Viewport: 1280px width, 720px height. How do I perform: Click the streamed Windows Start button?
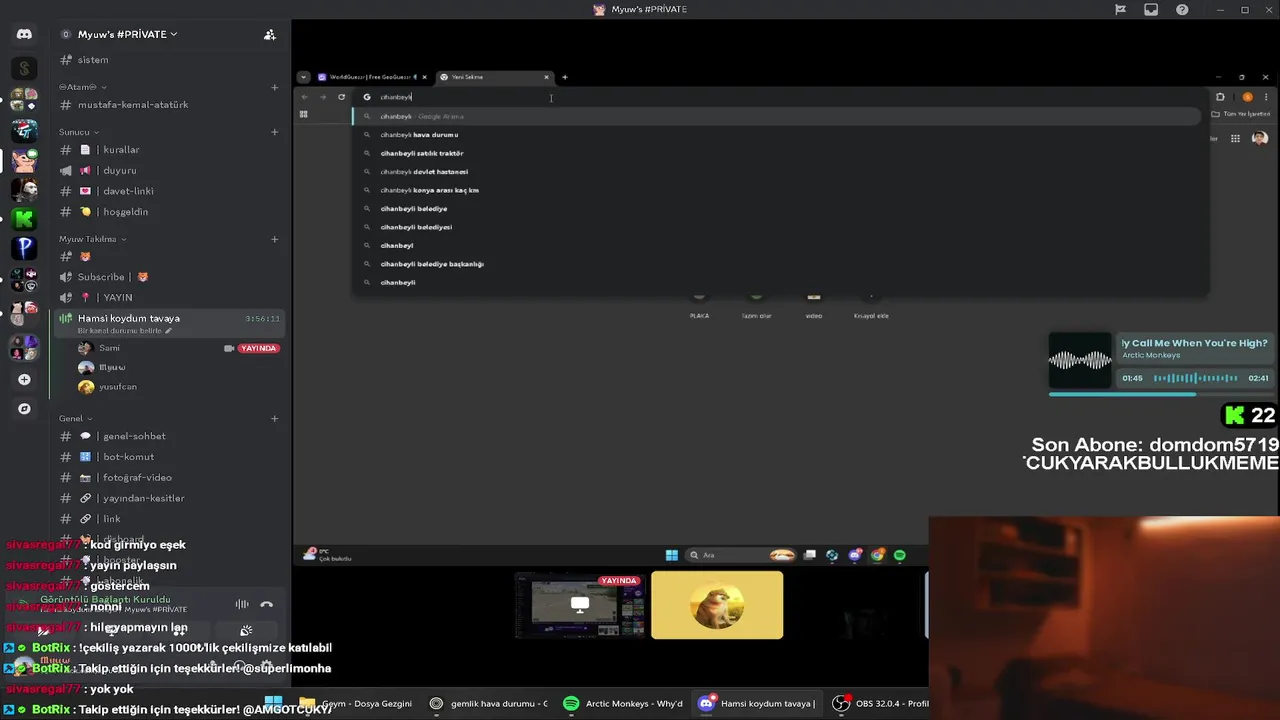[x=672, y=555]
